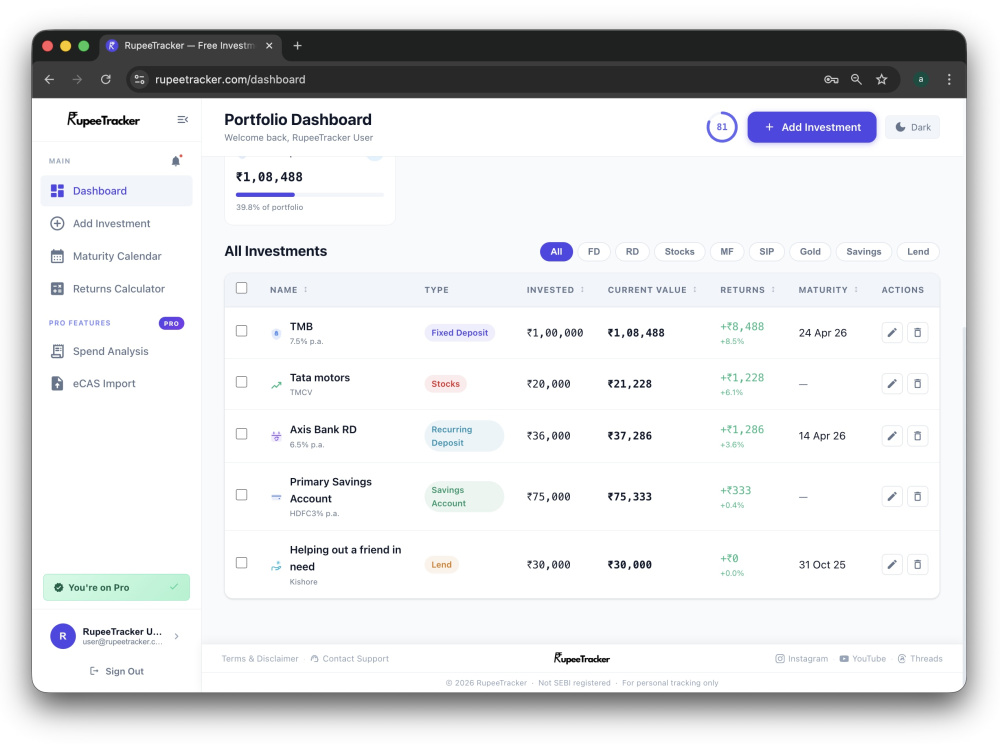The image size is (1000, 750).
Task: Sort the table by Returns column
Action: [x=747, y=290]
